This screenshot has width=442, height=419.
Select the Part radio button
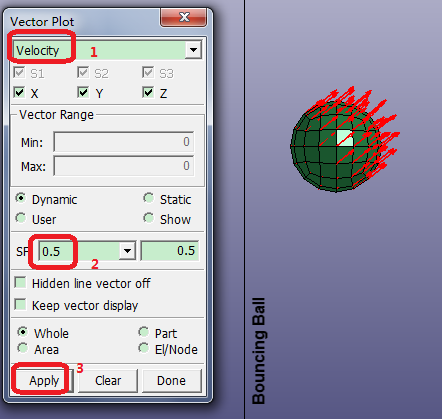pos(144,332)
